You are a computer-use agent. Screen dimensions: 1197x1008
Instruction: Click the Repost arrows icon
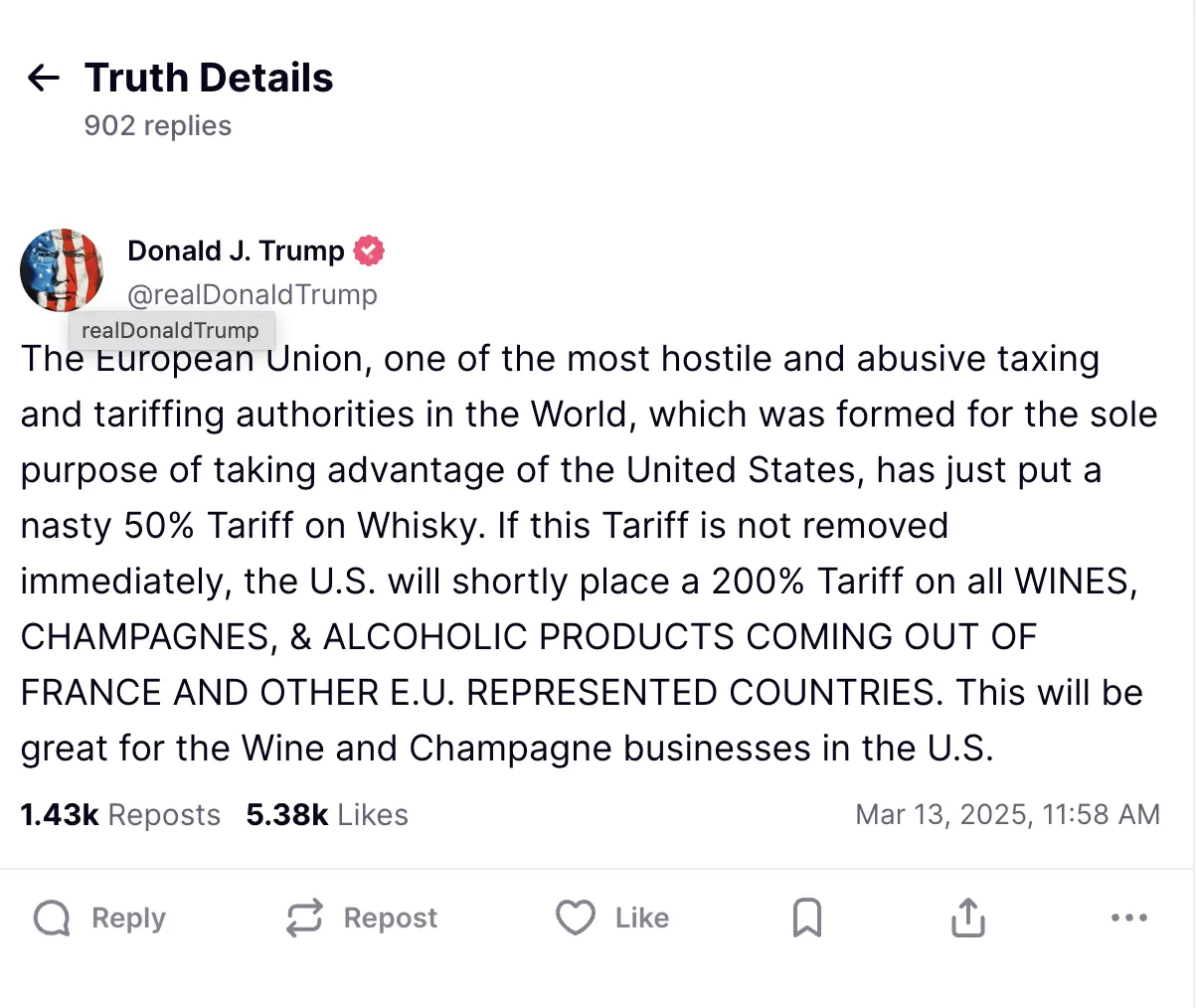[304, 919]
